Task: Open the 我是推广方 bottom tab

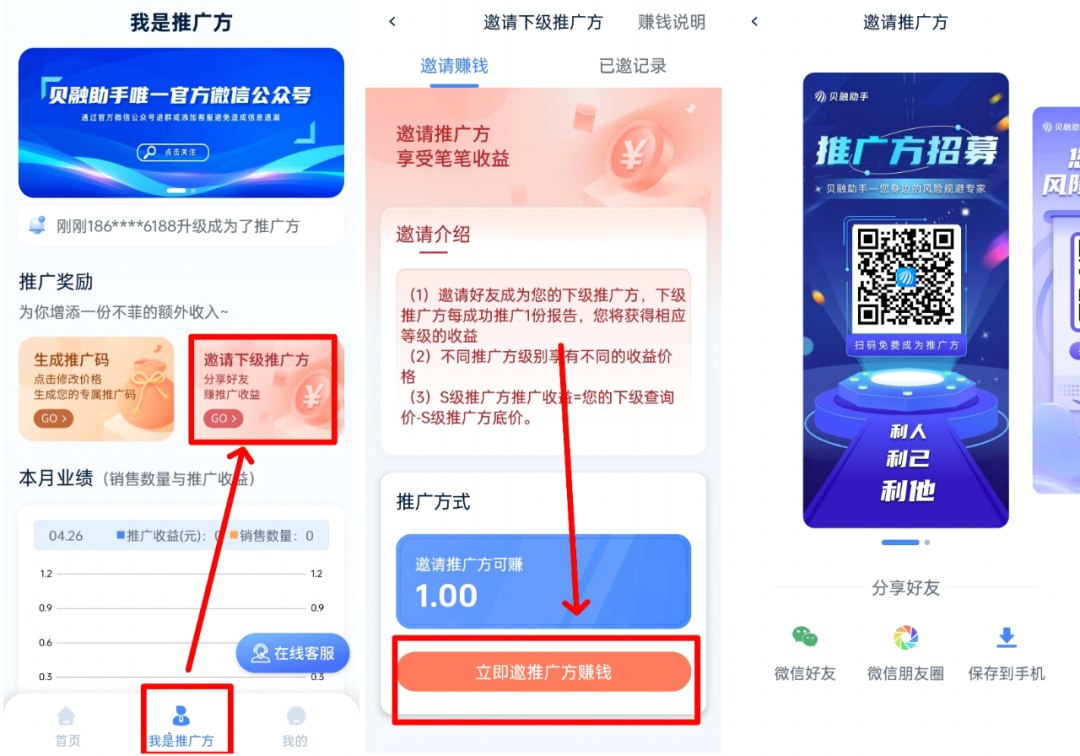Action: (x=181, y=726)
